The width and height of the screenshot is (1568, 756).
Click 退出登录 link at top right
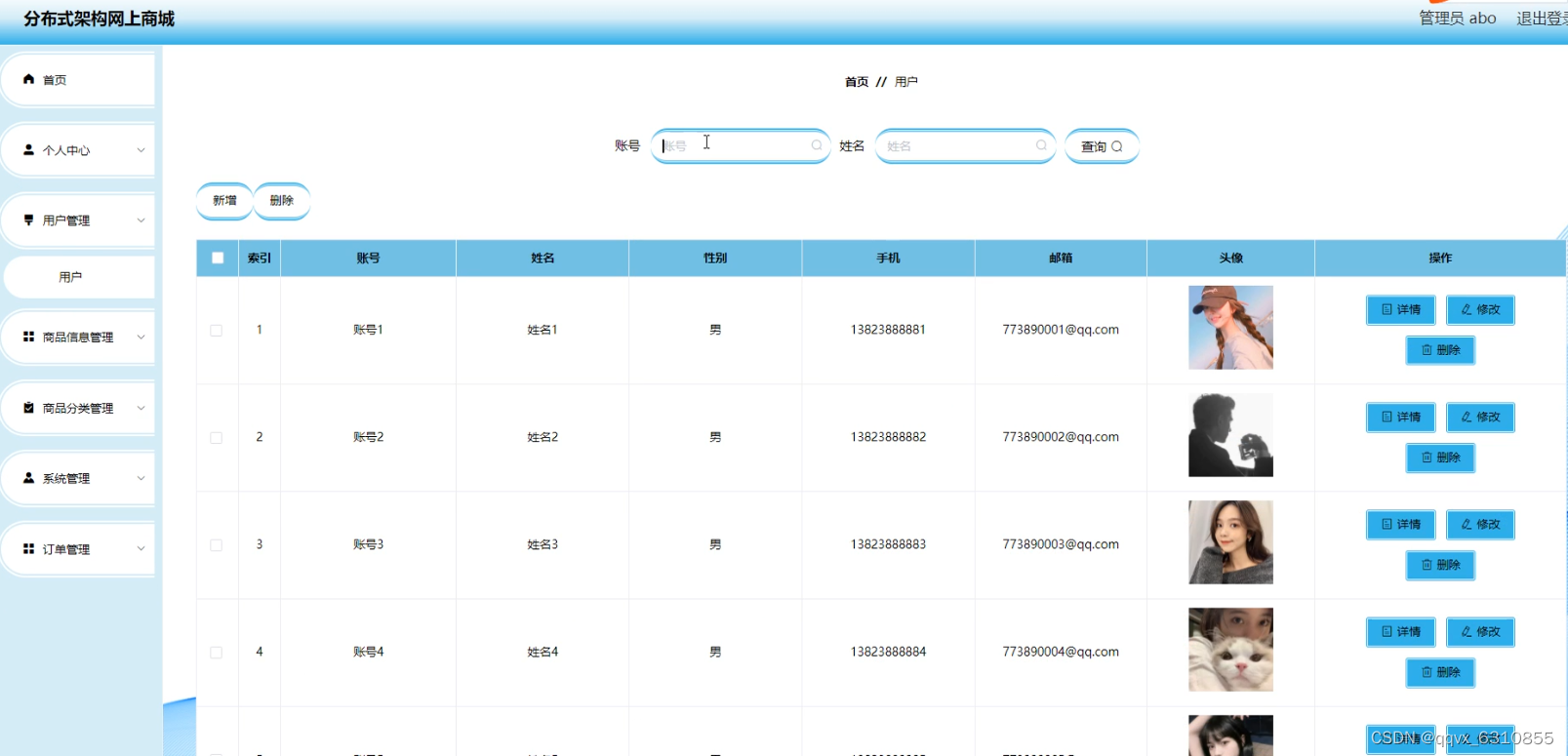[x=1542, y=18]
